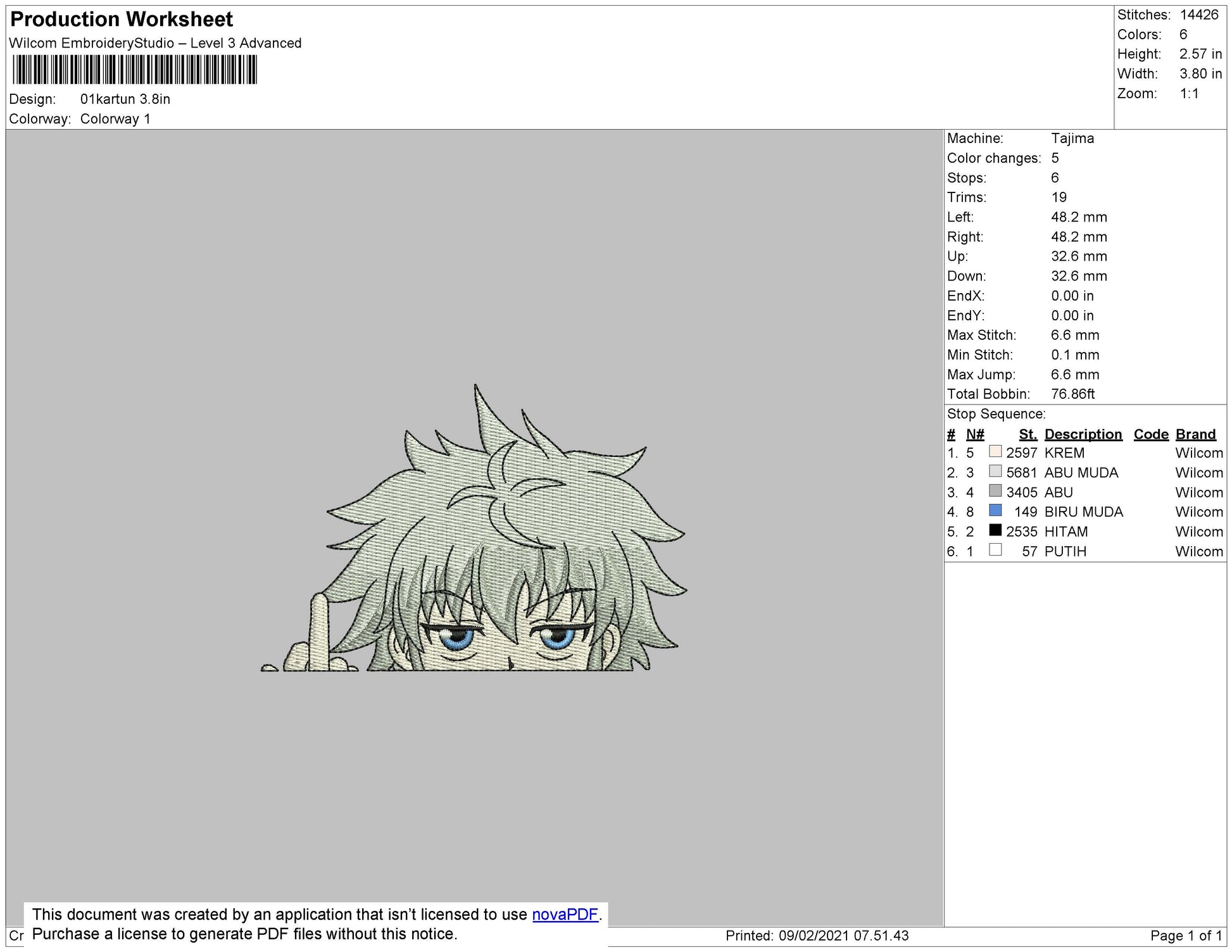
Task: Click the 'Colorway 1' value
Action: (115, 119)
